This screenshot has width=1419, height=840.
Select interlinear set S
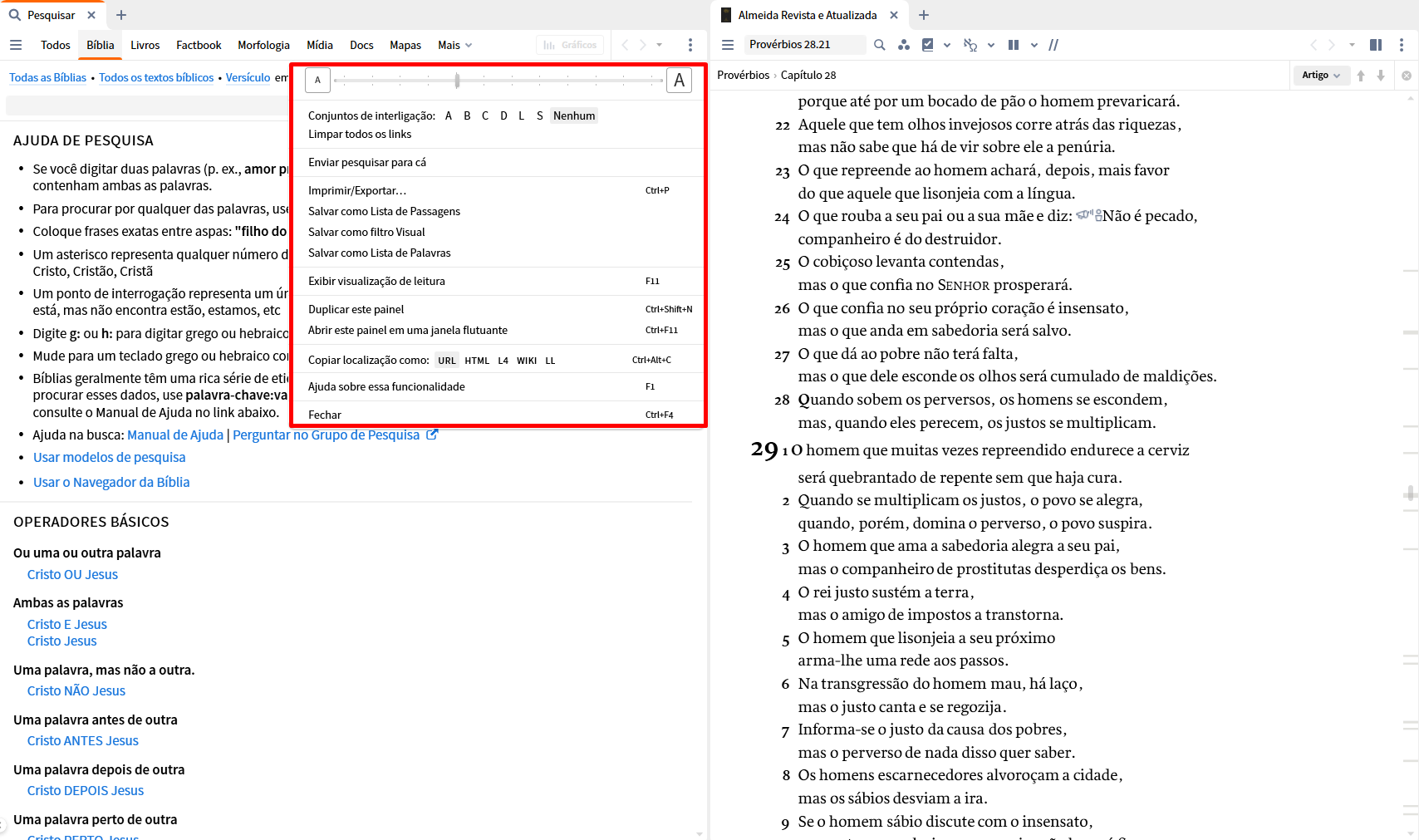pyautogui.click(x=540, y=115)
